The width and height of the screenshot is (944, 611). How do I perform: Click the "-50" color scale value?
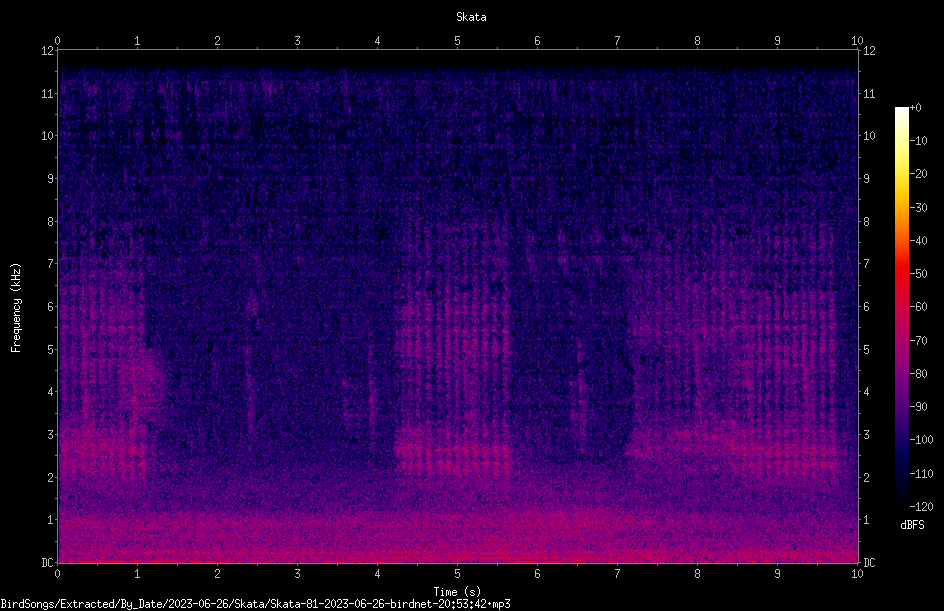point(919,274)
